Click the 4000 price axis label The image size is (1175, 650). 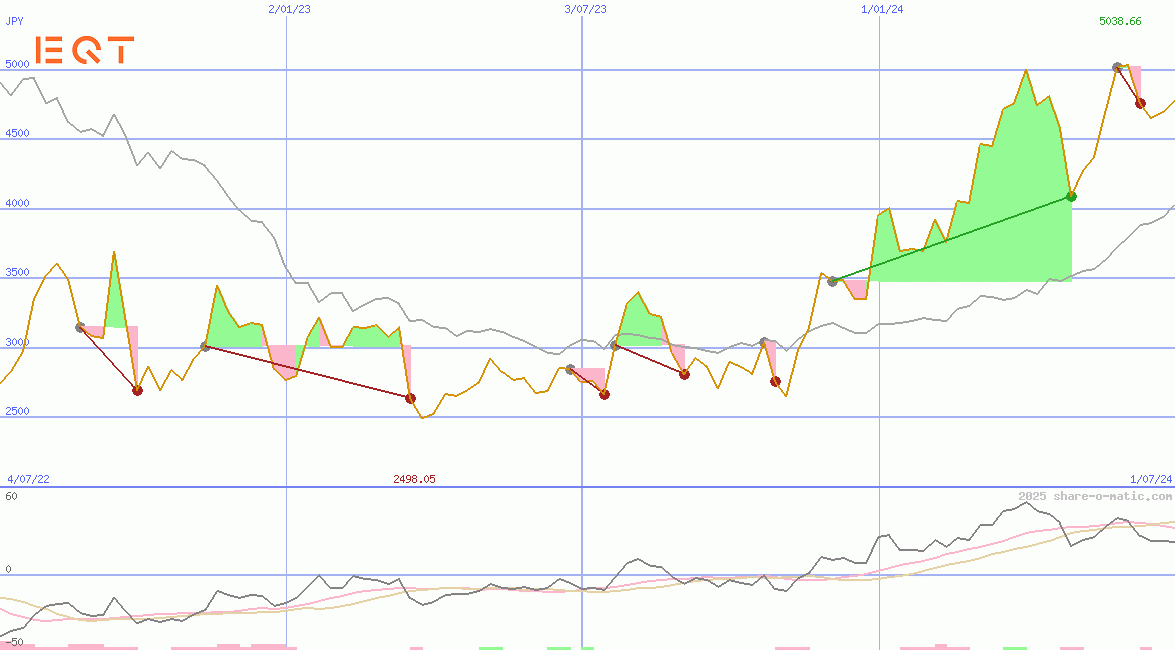[x=17, y=203]
